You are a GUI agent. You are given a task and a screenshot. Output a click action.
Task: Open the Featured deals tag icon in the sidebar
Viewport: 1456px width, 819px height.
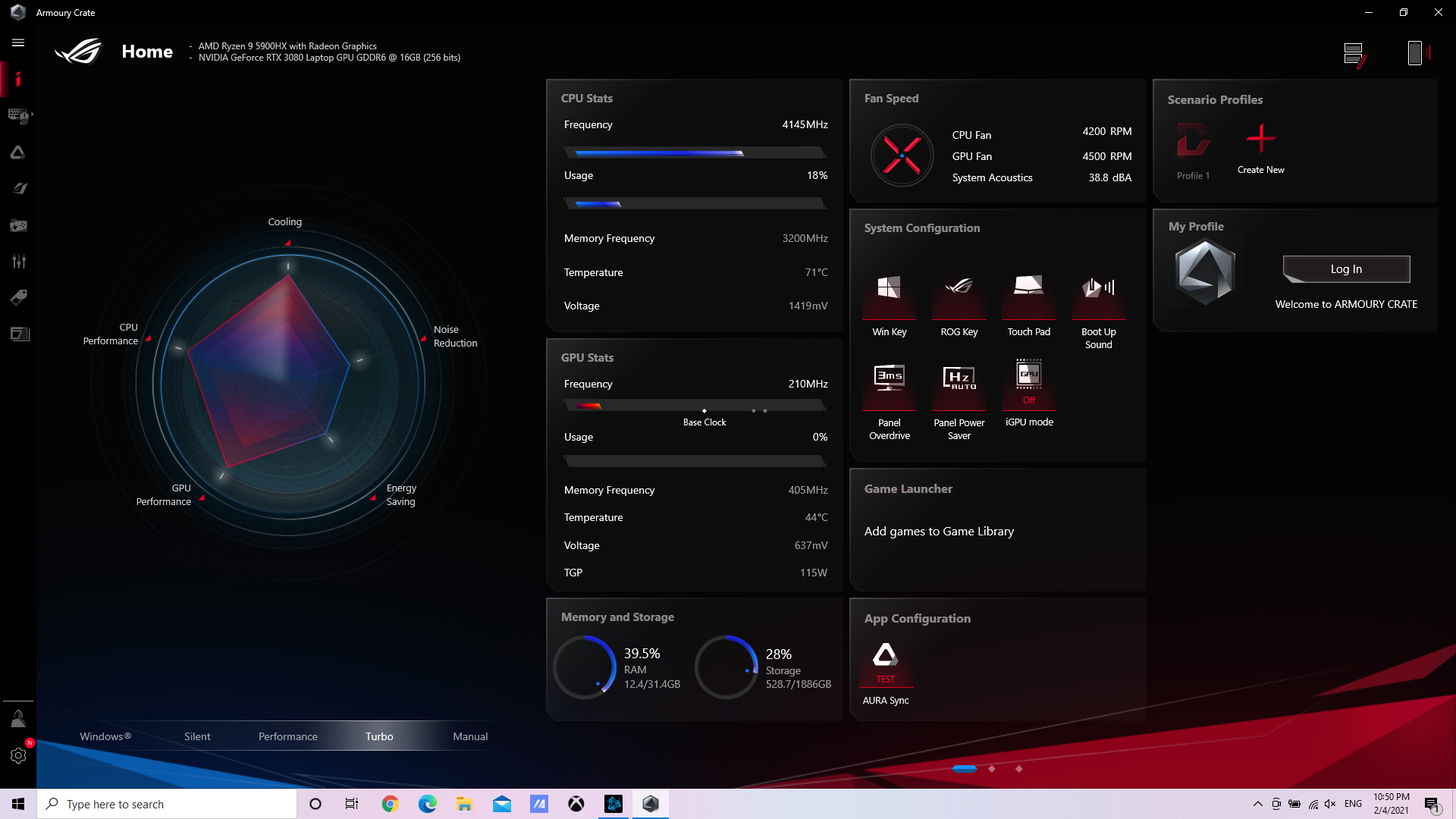point(18,297)
